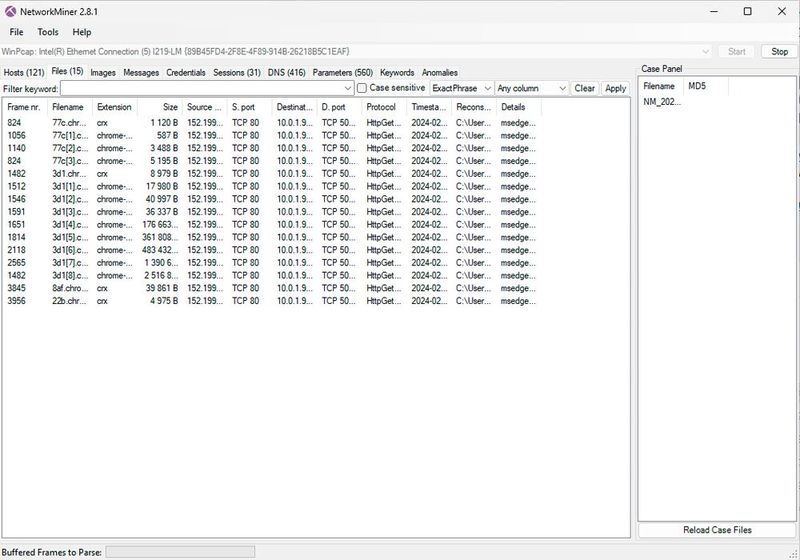Click the Clear filter button
The height and width of the screenshot is (560, 800).
point(584,89)
